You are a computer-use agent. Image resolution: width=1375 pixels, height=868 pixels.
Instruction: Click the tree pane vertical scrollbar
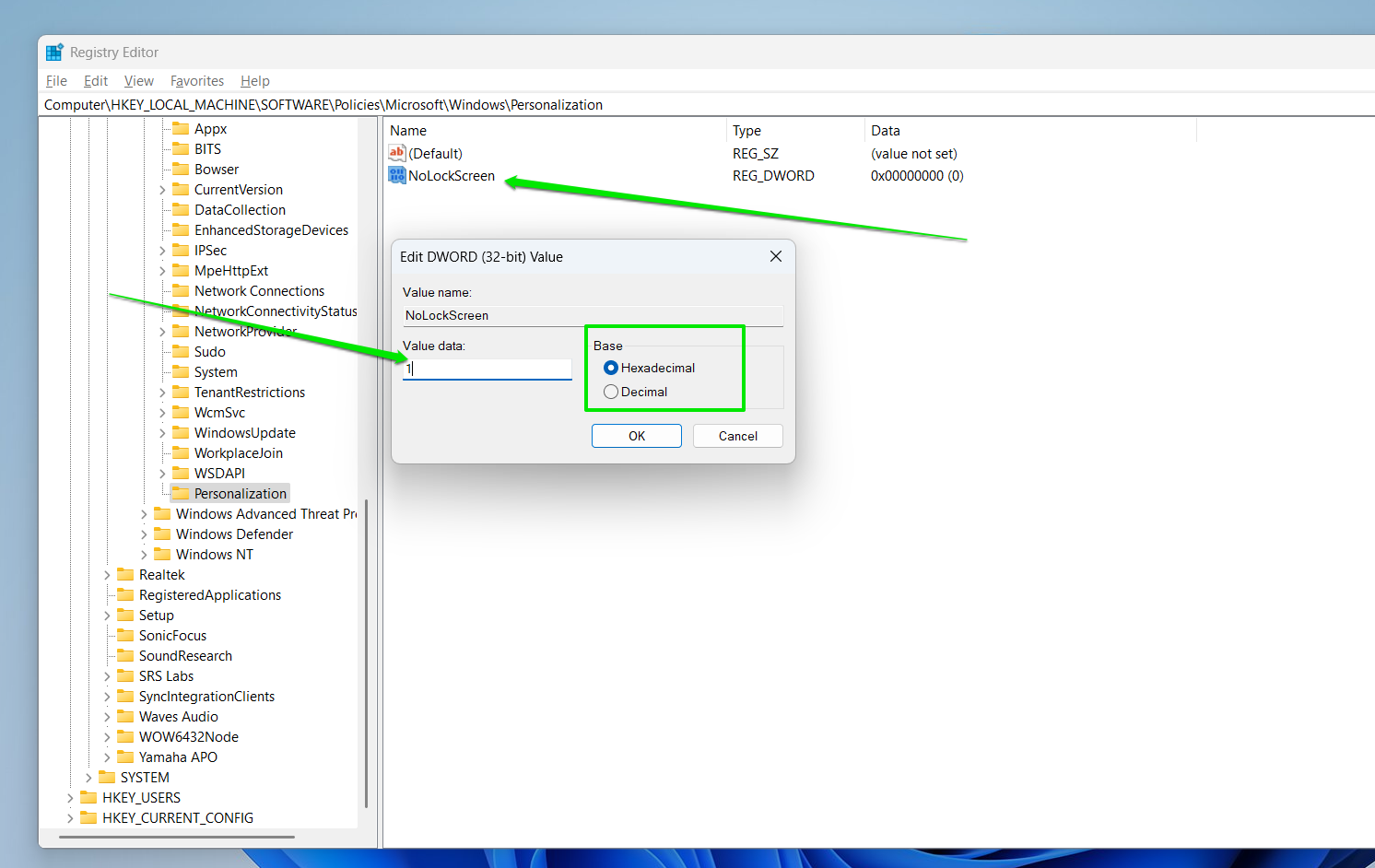pos(367,653)
